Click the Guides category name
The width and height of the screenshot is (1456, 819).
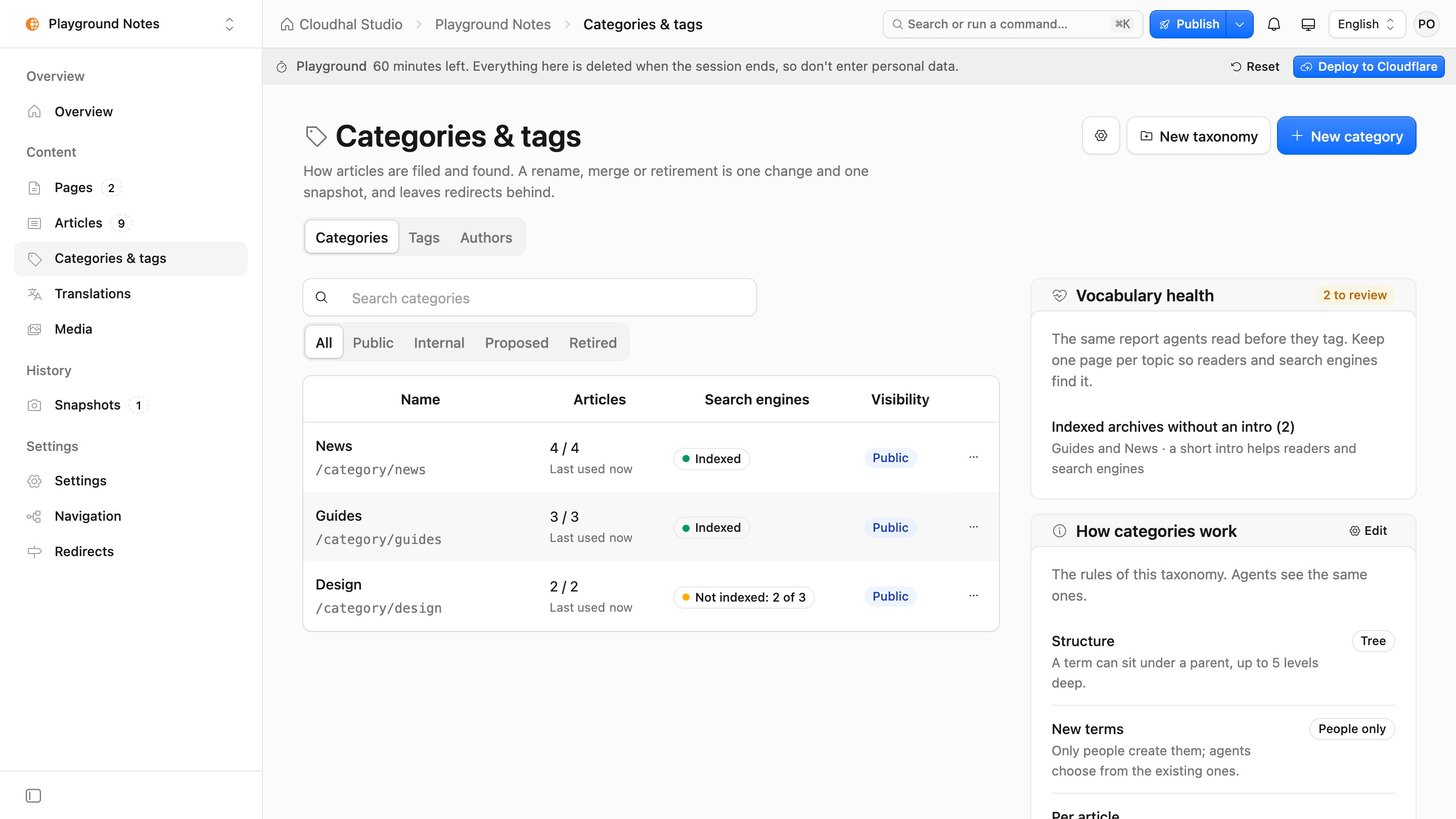339,516
